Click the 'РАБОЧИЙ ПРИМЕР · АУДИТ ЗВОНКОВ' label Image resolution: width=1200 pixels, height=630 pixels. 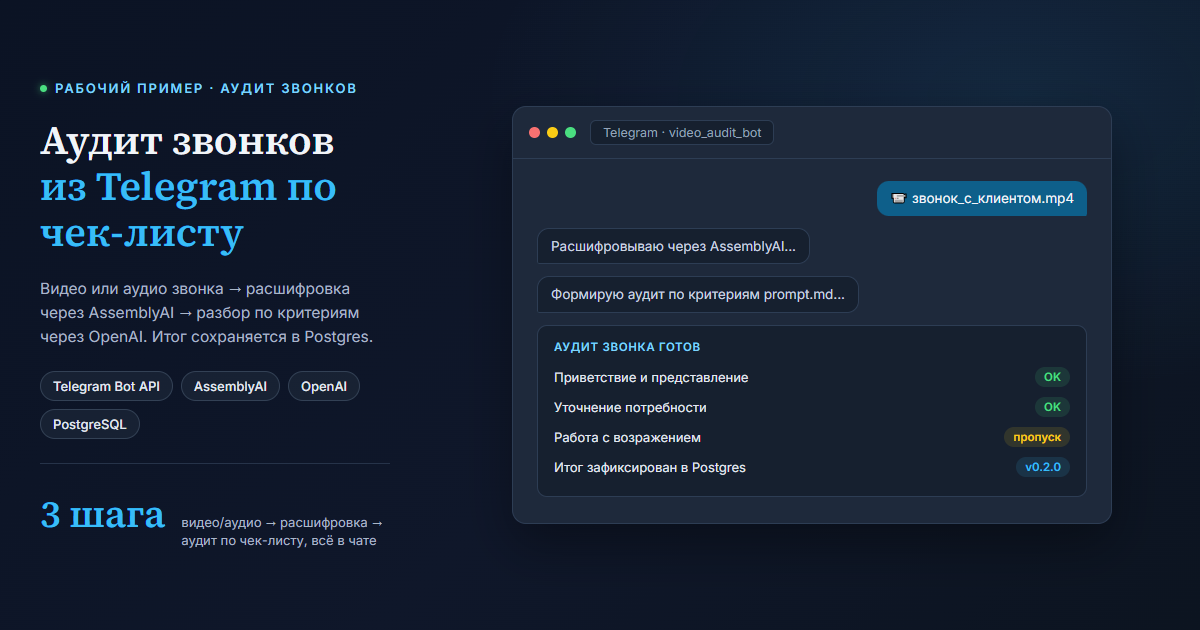tap(205, 88)
